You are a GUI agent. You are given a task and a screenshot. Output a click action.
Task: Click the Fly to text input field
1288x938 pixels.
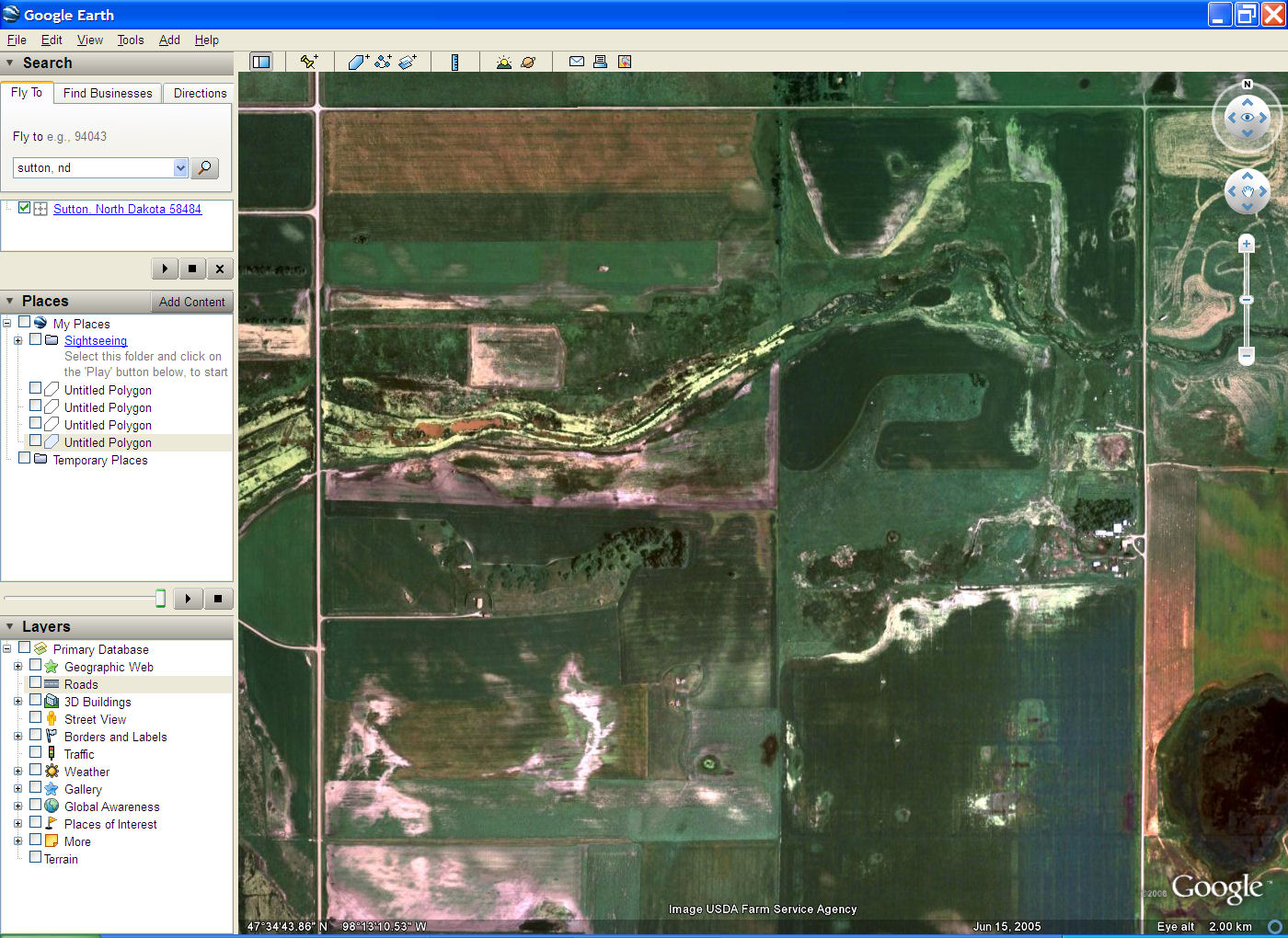coord(94,167)
